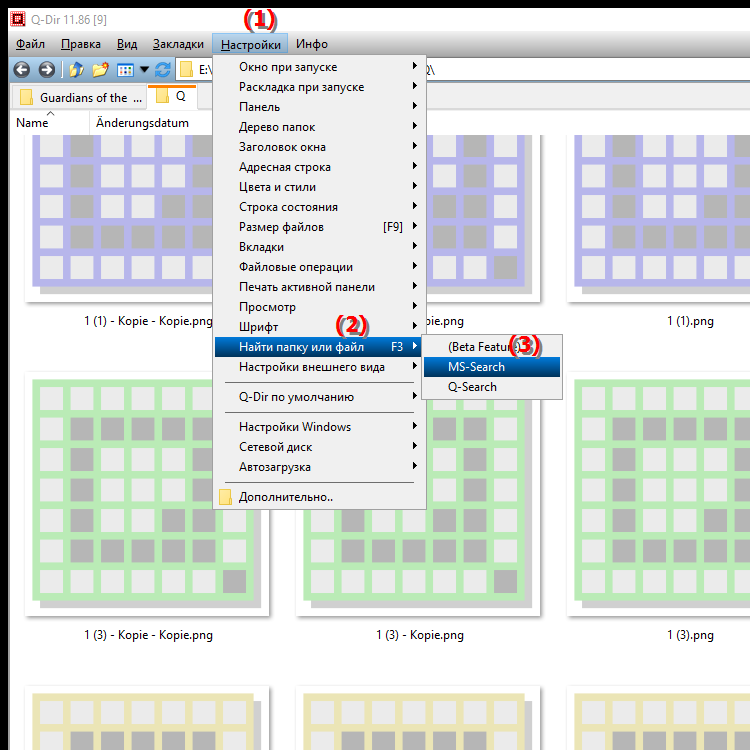
Task: Open the Инфо menu
Action: [x=312, y=44]
